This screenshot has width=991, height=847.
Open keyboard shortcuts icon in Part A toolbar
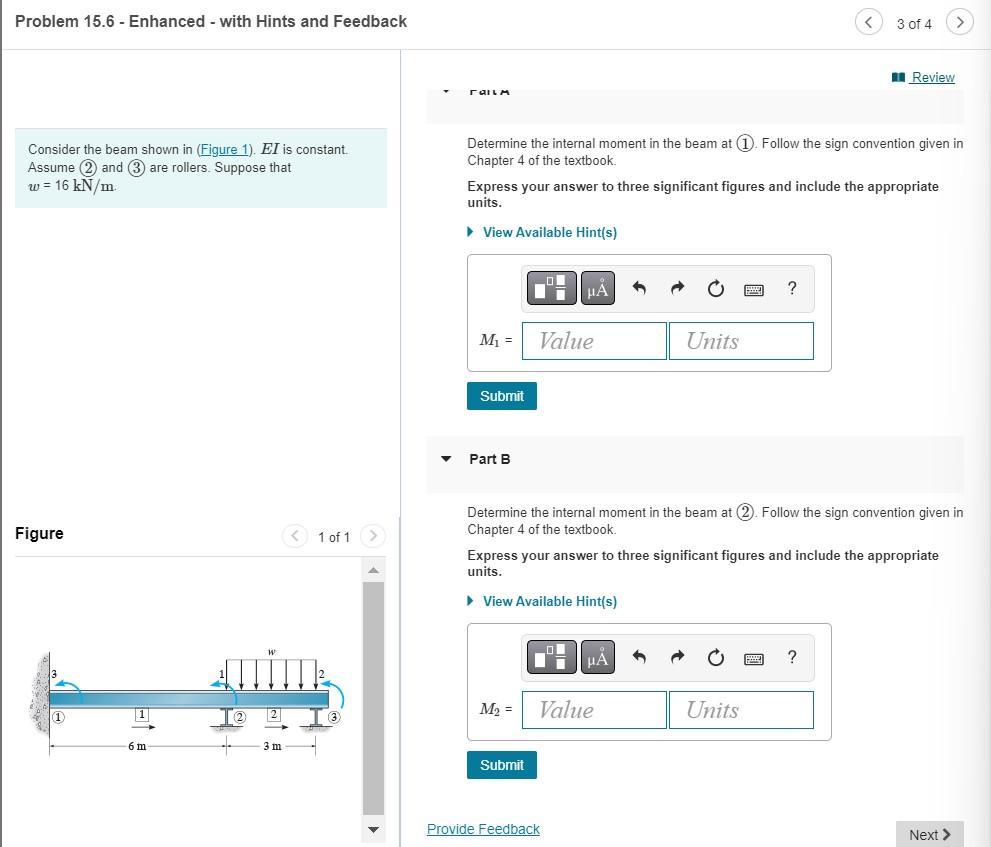pyautogui.click(x=753, y=288)
